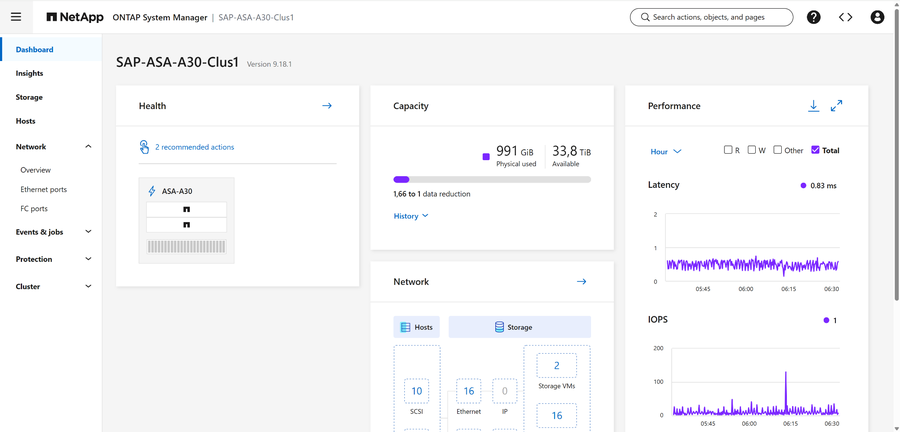The width and height of the screenshot is (900, 432).
Task: Toggle the R read checkbox
Action: (728, 150)
